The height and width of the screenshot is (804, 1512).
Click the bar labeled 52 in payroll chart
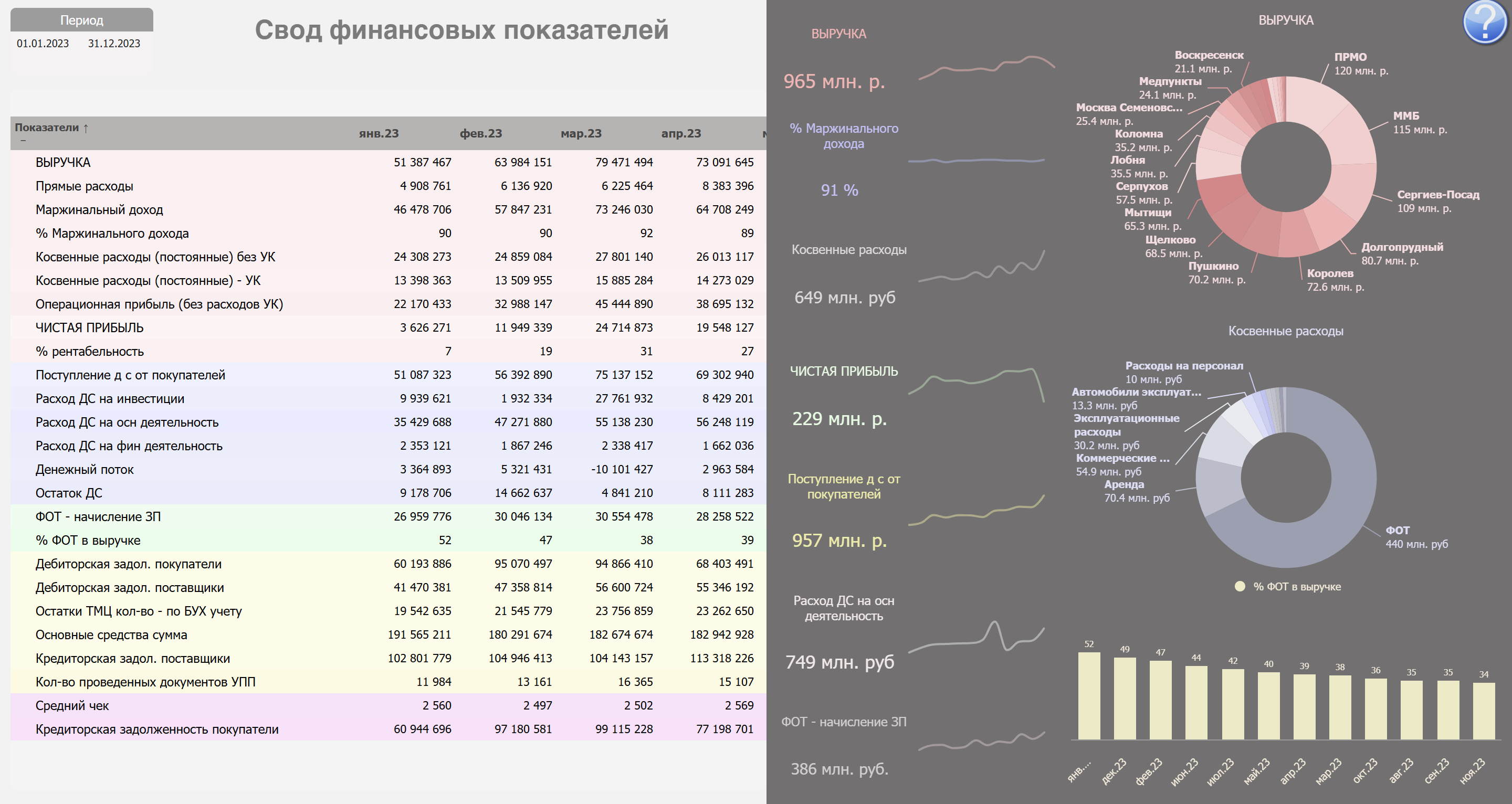tap(1089, 695)
